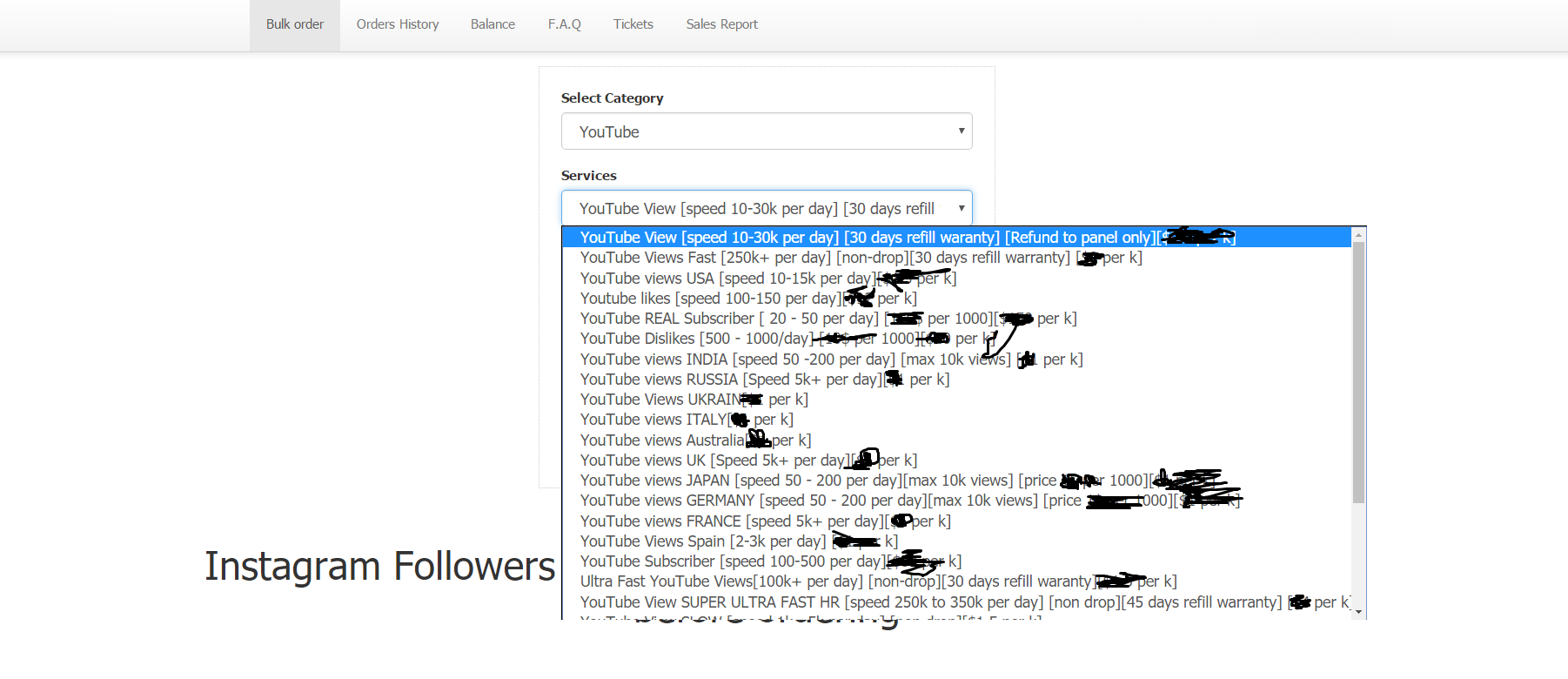Click scroll up arrow in services list
Viewport: 1568px width, 679px height.
[x=1358, y=235]
